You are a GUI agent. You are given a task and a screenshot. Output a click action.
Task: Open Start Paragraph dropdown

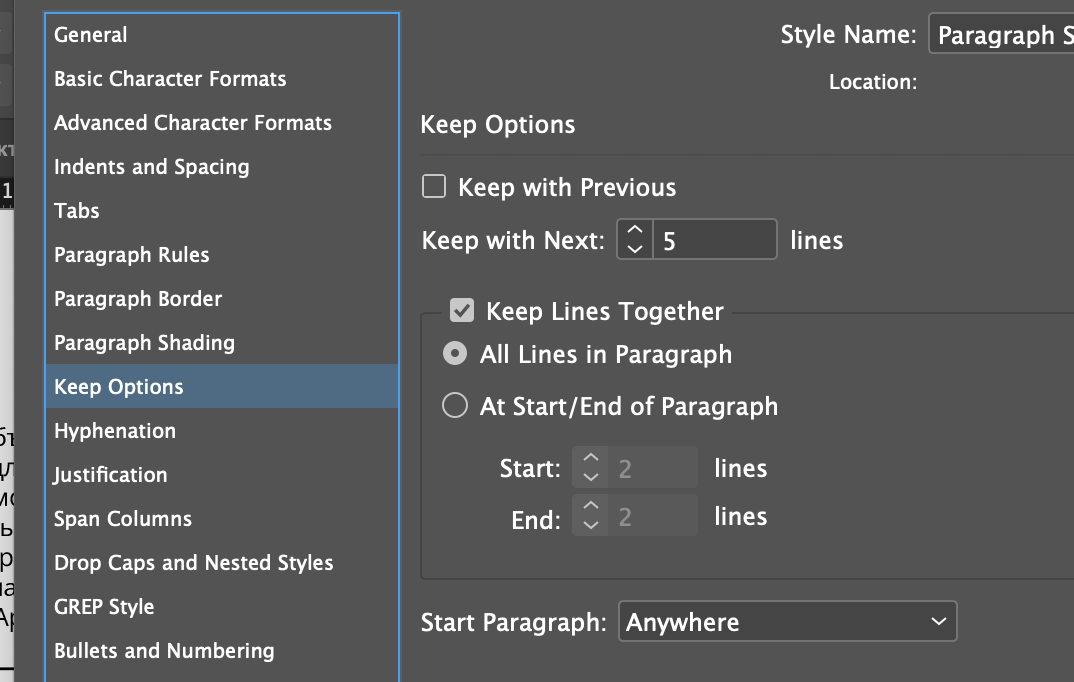(787, 621)
